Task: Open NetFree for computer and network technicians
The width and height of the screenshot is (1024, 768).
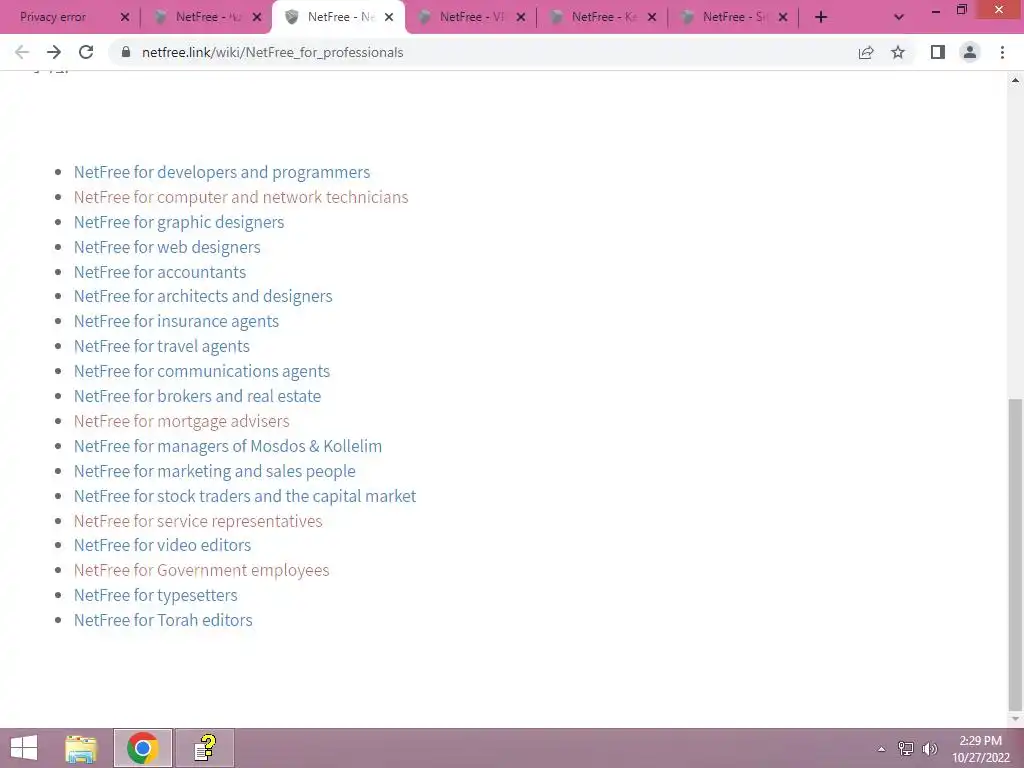Action: (241, 197)
